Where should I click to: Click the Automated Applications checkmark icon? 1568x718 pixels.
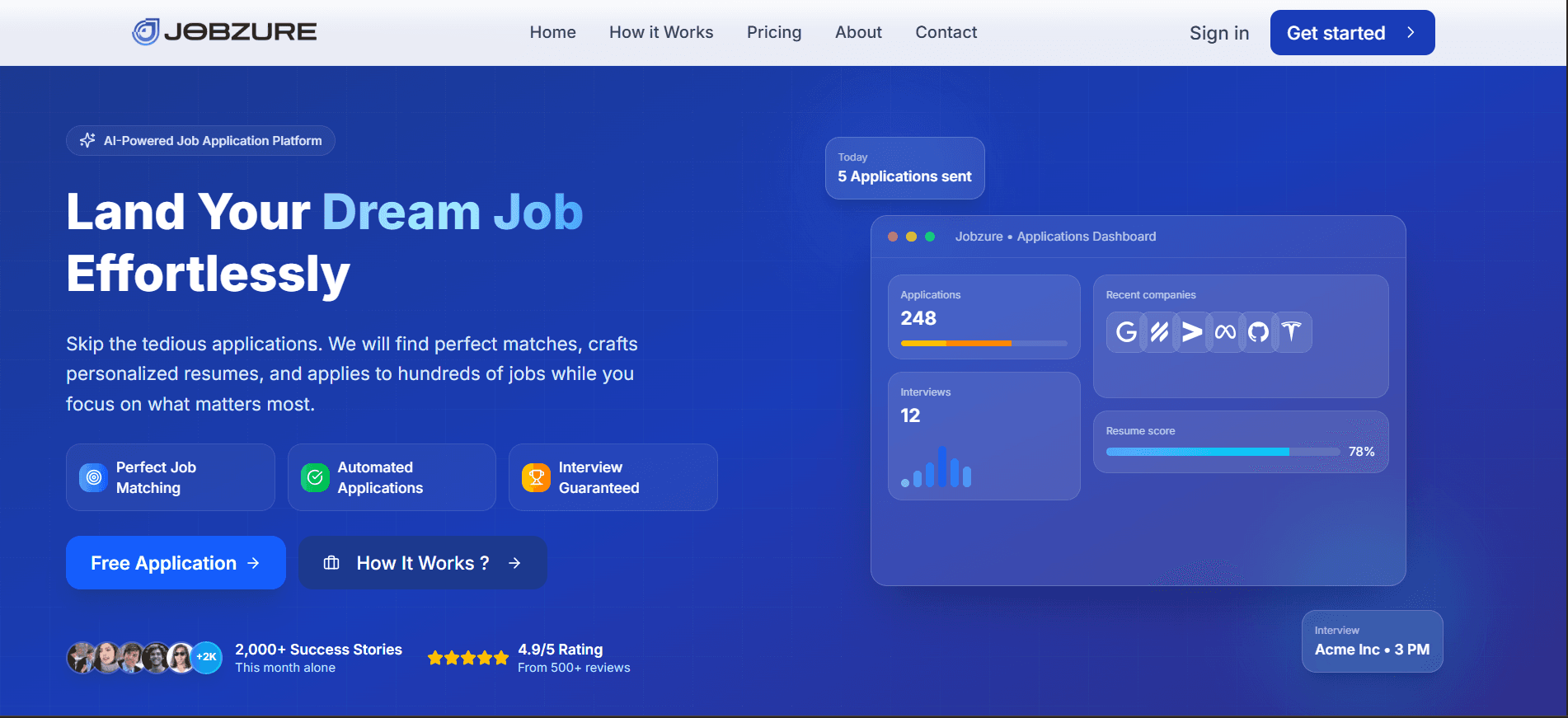(x=315, y=477)
